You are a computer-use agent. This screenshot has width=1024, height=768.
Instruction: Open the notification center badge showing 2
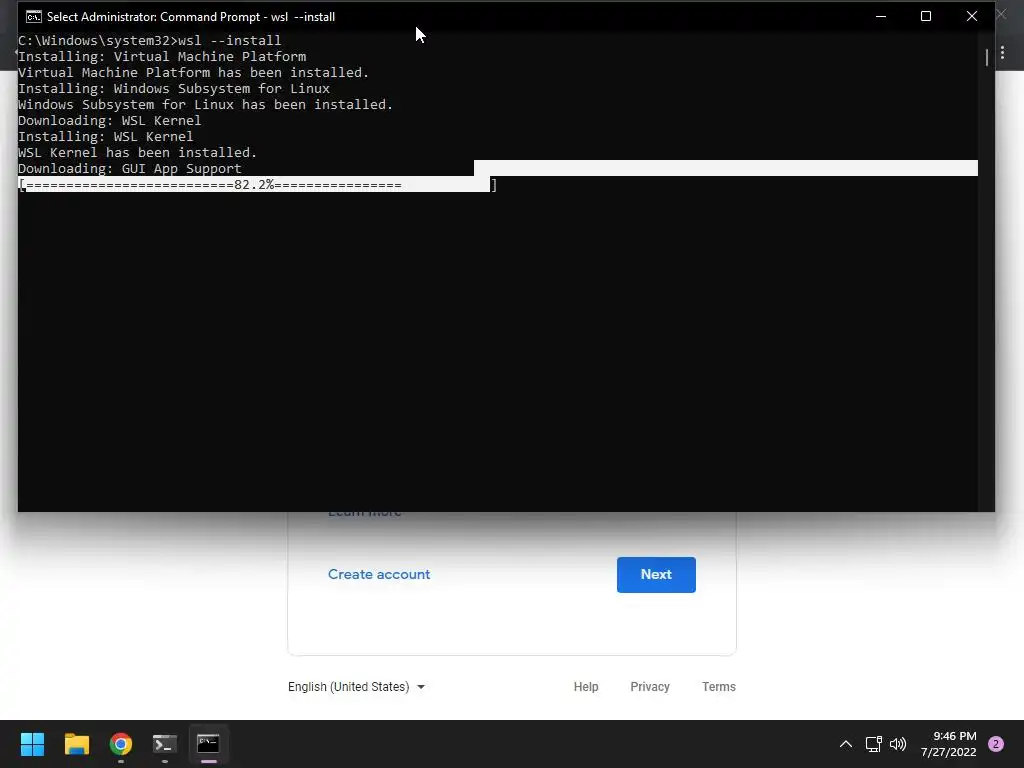pyautogui.click(x=996, y=744)
